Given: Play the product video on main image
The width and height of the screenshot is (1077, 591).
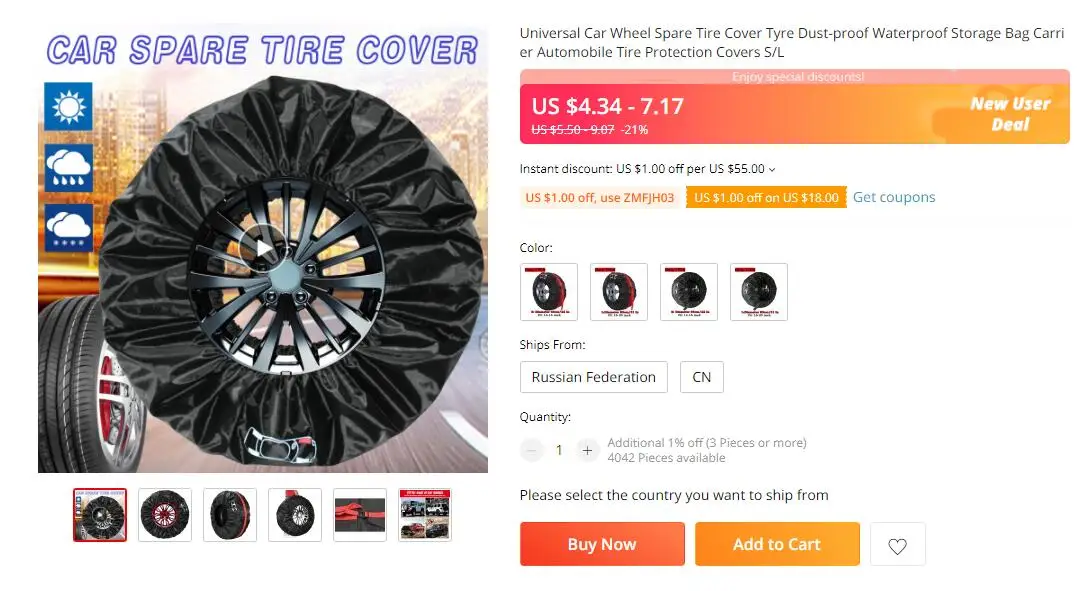Looking at the screenshot, I should (263, 247).
